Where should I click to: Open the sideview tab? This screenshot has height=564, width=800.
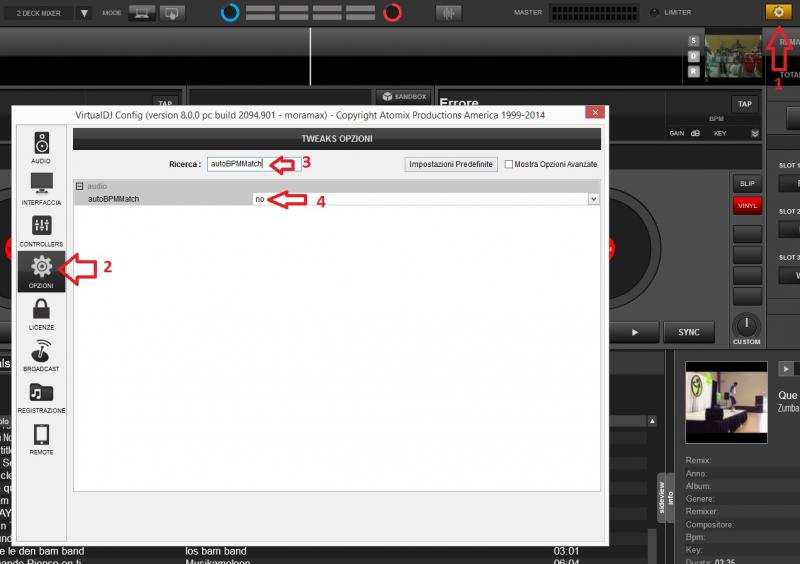(662, 498)
